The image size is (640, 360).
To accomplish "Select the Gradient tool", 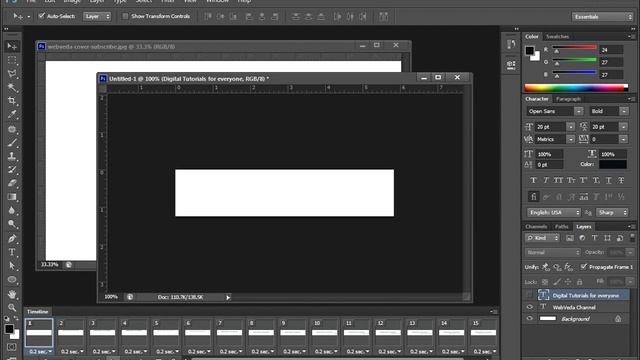I will coord(12,197).
